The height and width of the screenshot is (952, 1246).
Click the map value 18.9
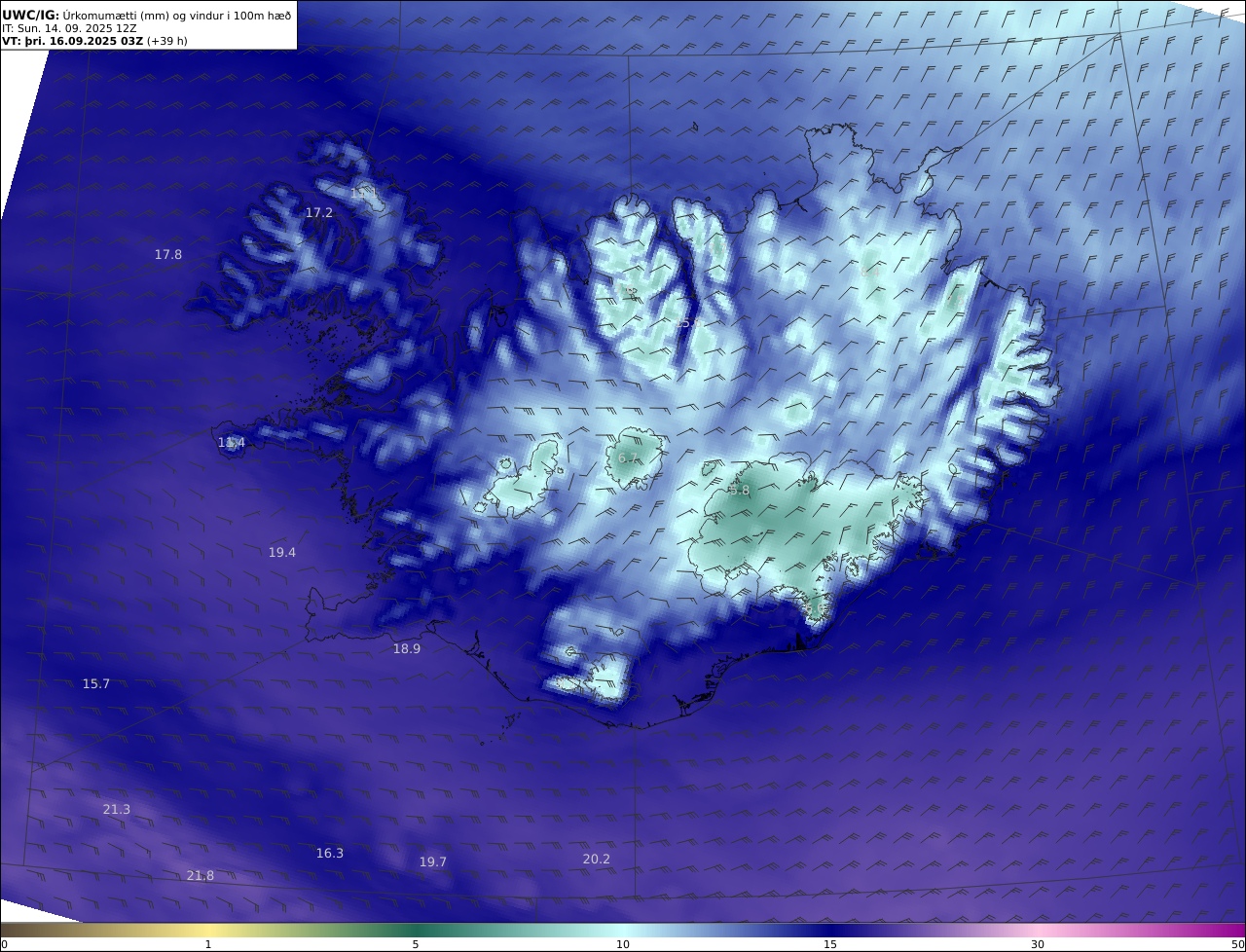[x=407, y=648]
